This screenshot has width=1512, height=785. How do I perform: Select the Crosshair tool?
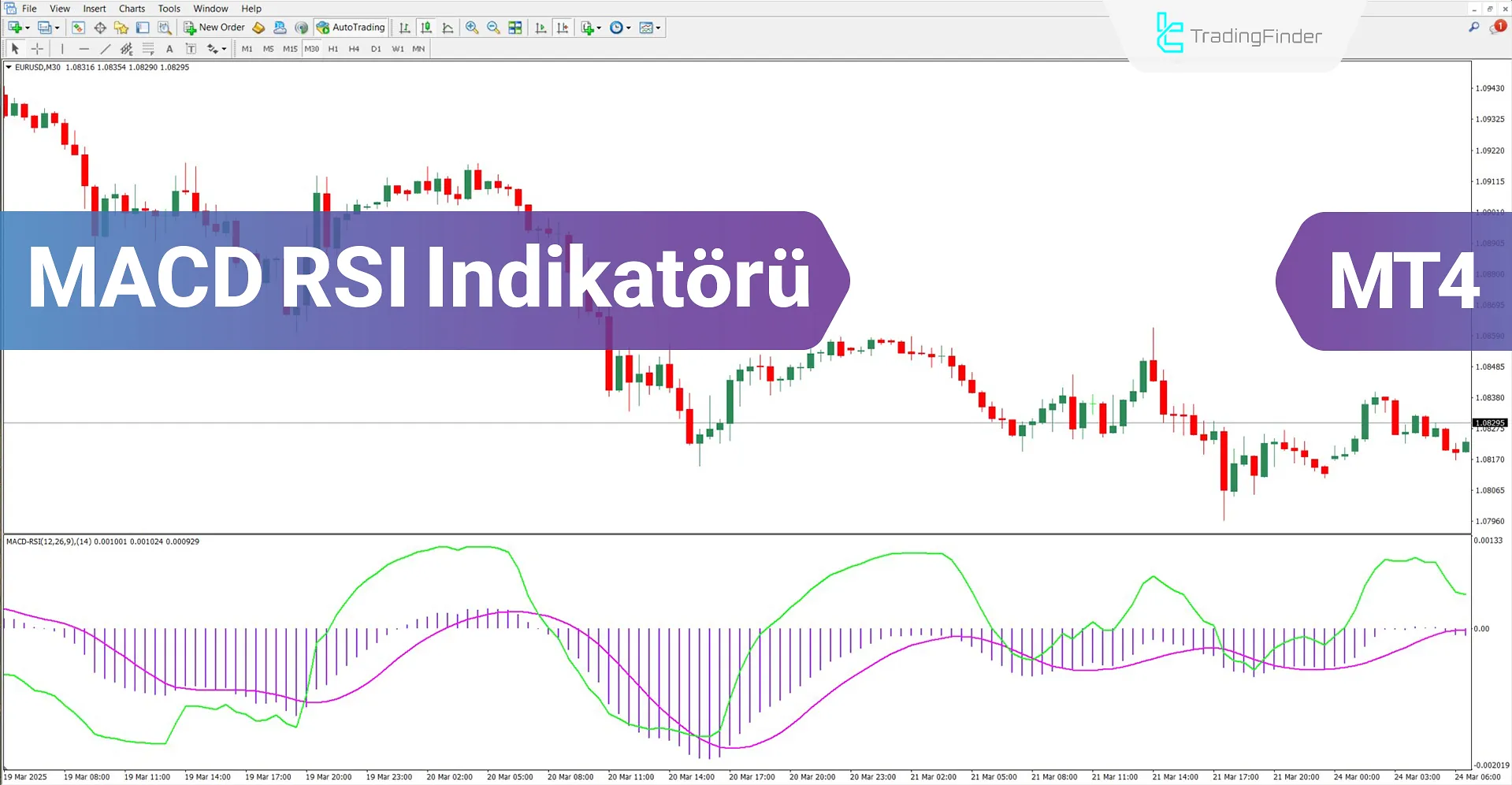(x=36, y=48)
